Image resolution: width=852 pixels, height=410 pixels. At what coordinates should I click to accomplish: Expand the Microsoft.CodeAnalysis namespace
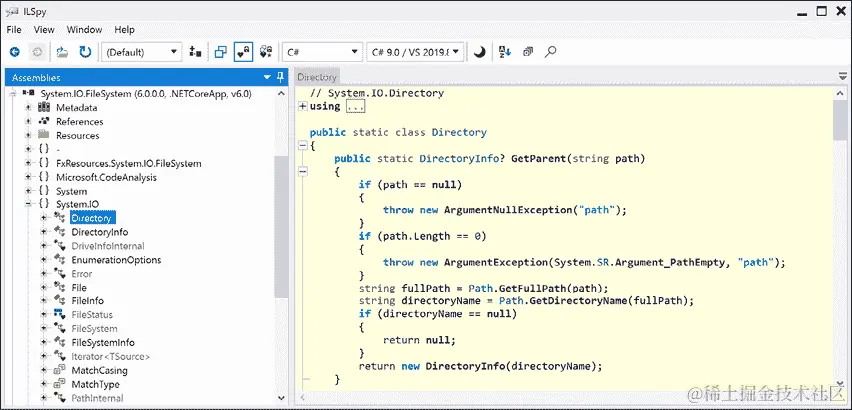click(x=28, y=177)
